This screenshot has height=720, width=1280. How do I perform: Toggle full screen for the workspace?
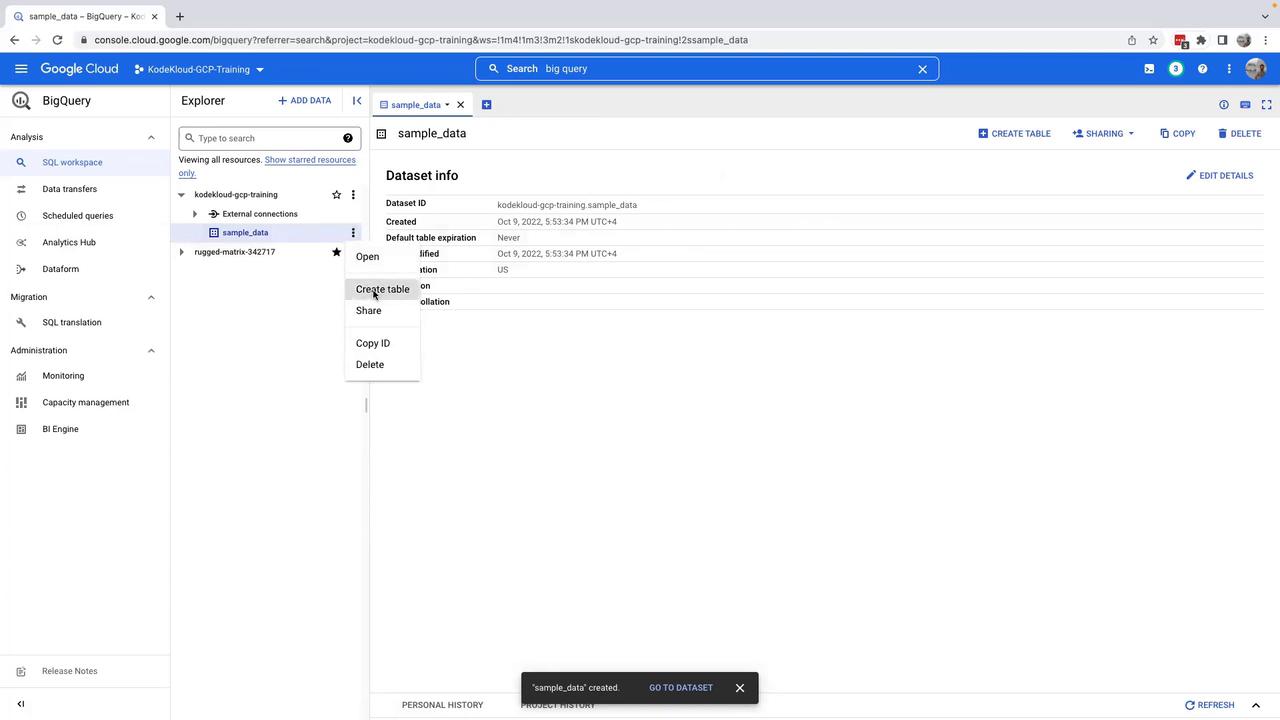tap(1267, 105)
